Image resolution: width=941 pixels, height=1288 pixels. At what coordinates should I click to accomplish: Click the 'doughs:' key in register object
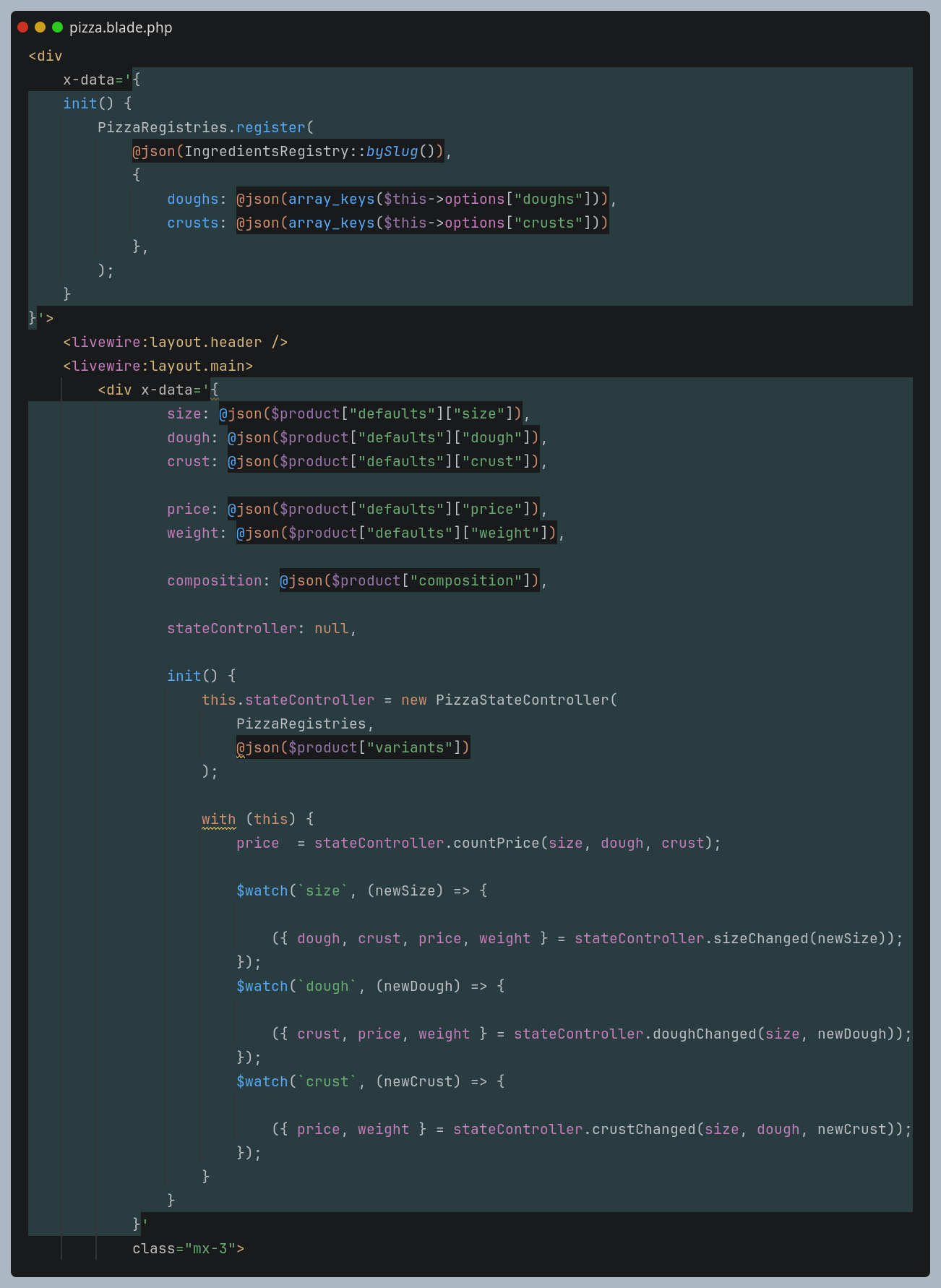(197, 199)
